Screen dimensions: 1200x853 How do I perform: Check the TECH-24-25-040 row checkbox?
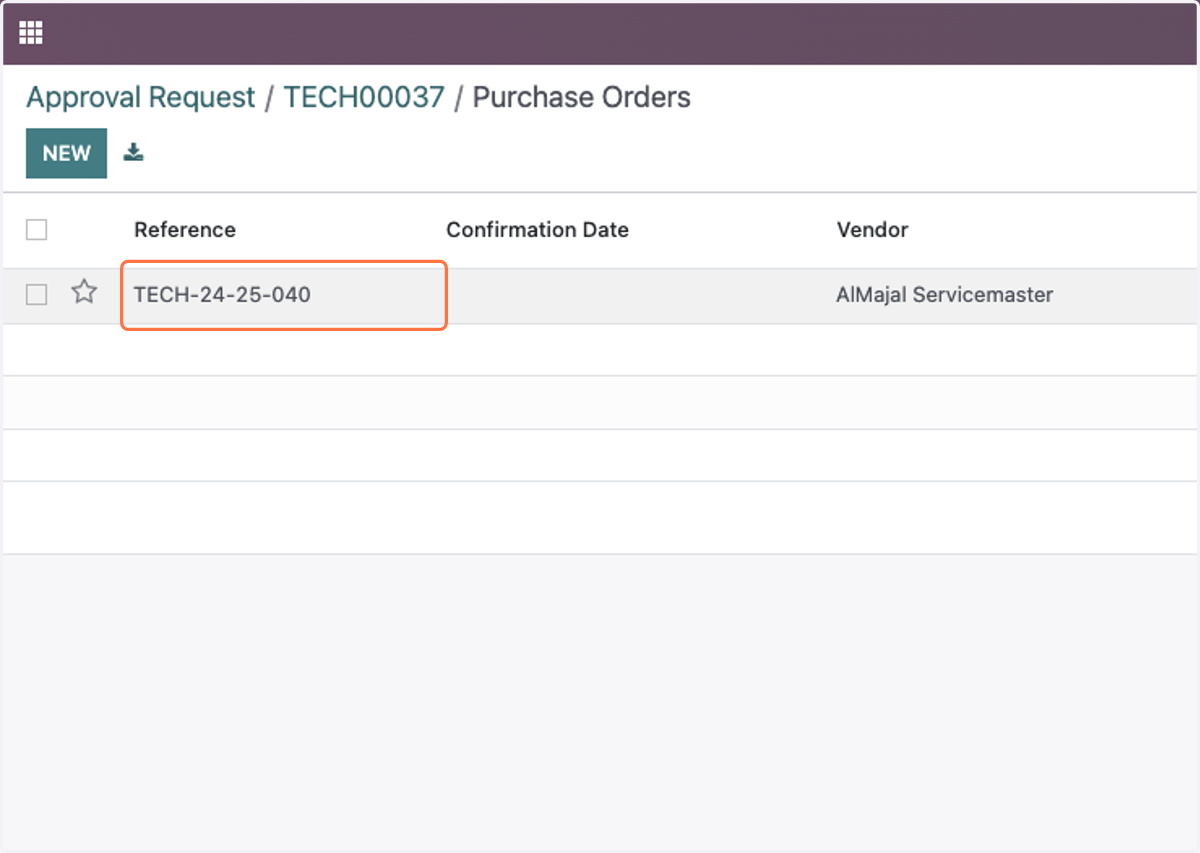[x=36, y=294]
